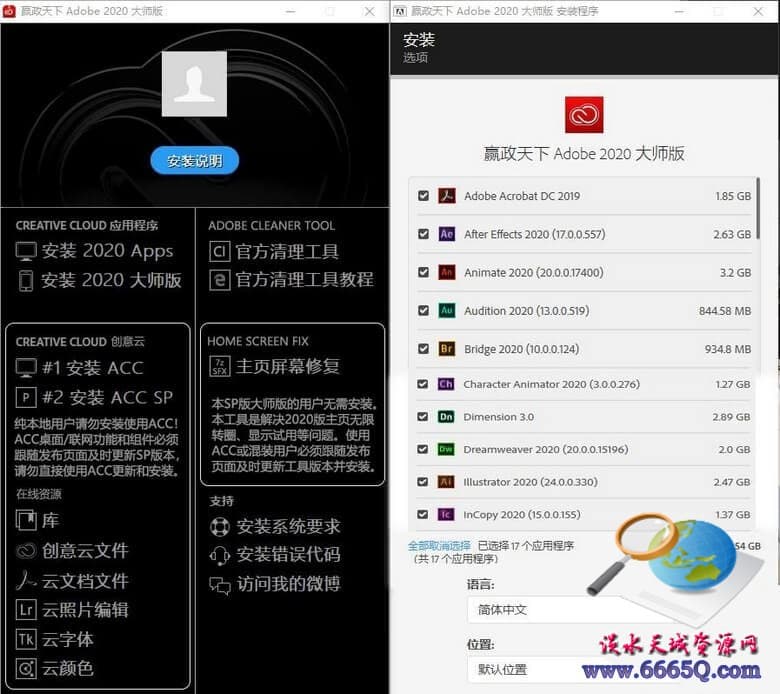The width and height of the screenshot is (780, 694).
Task: Click the monitor icon for #1 安装 ACC
Action: (26, 368)
